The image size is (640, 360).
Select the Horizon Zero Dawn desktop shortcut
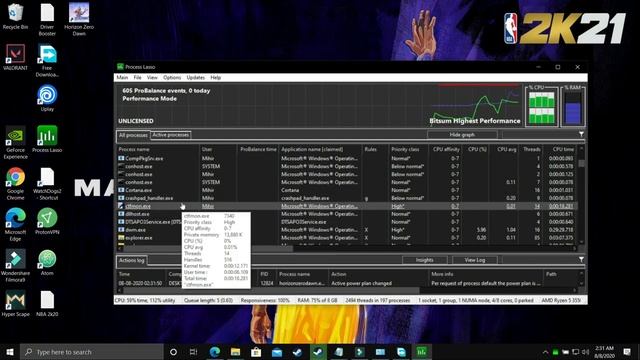[79, 20]
